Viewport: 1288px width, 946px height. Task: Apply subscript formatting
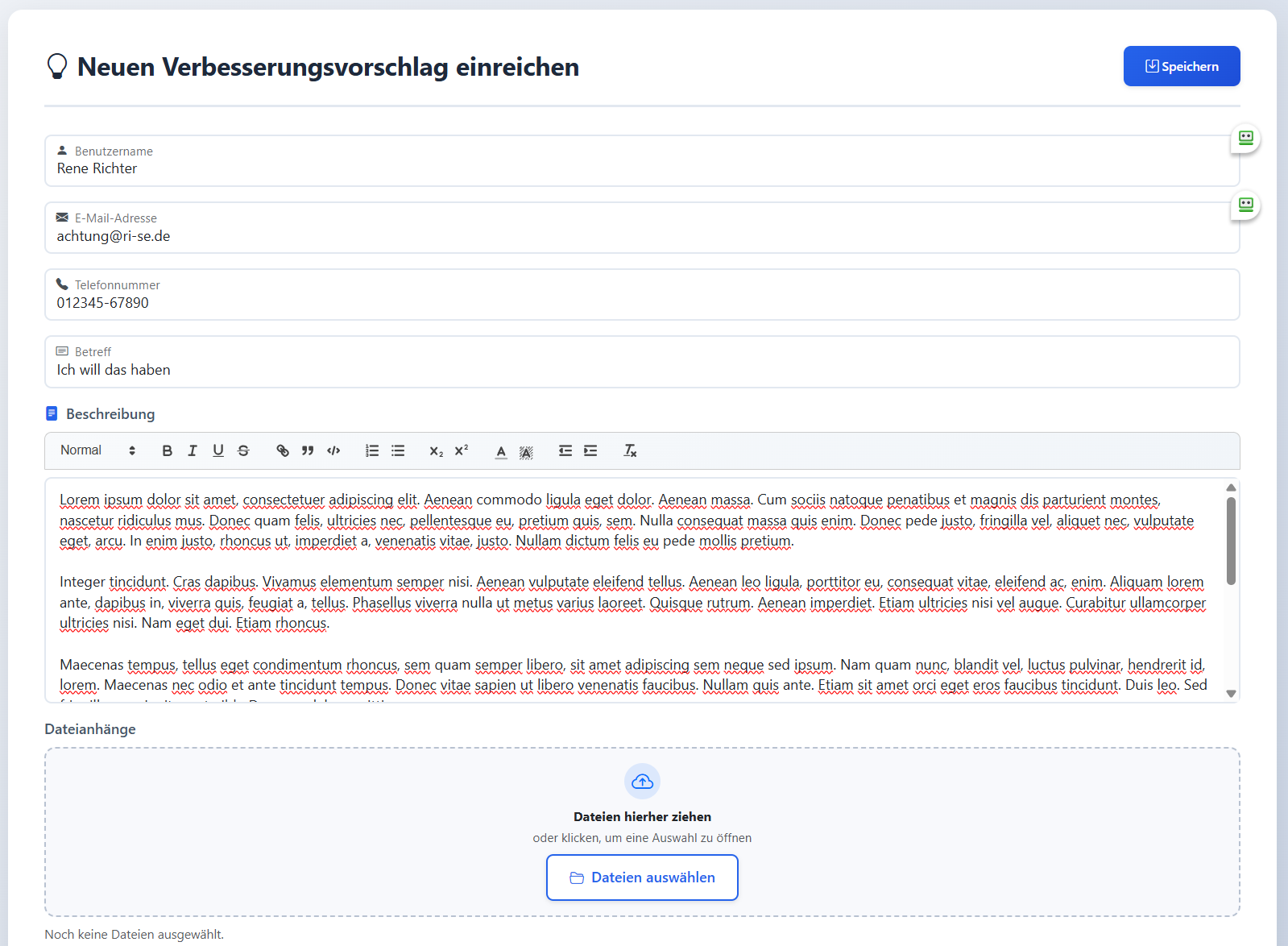pos(437,450)
